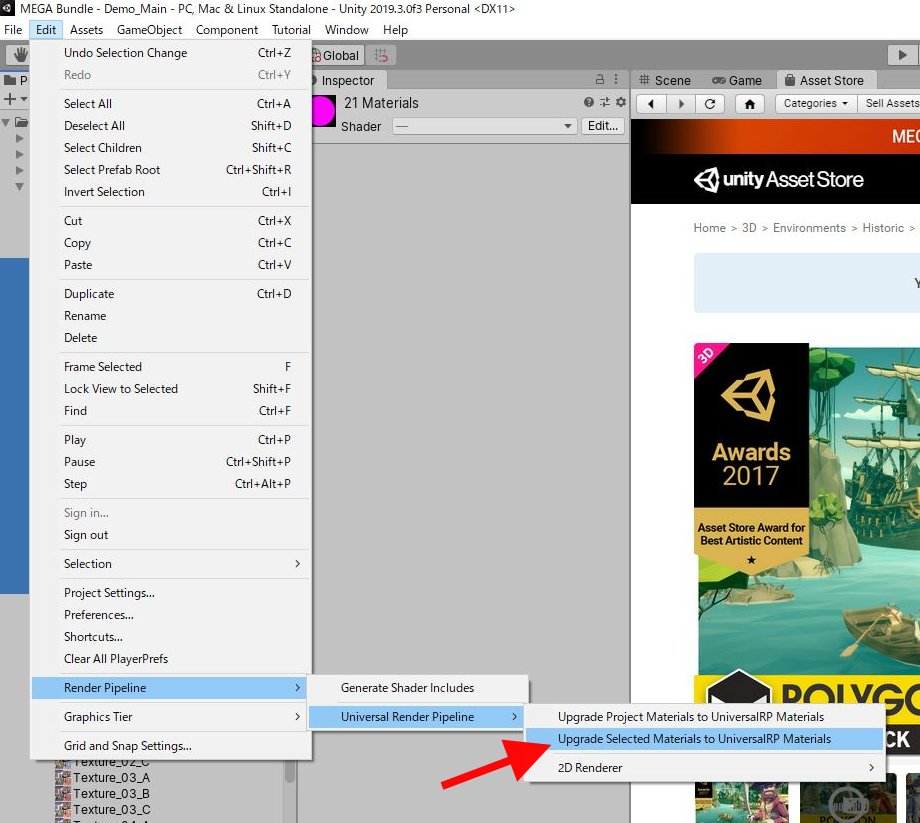Choose Frame Selected menu entry

point(171,367)
